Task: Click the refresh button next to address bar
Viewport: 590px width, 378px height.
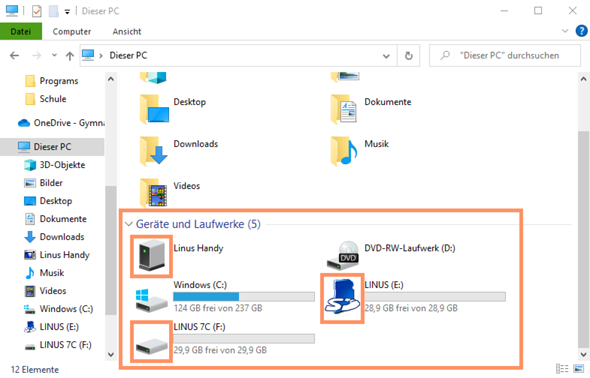Action: 409,56
